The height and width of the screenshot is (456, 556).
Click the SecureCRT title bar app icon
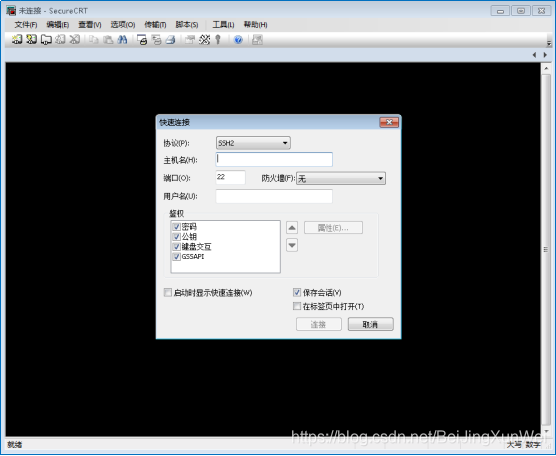11,11
